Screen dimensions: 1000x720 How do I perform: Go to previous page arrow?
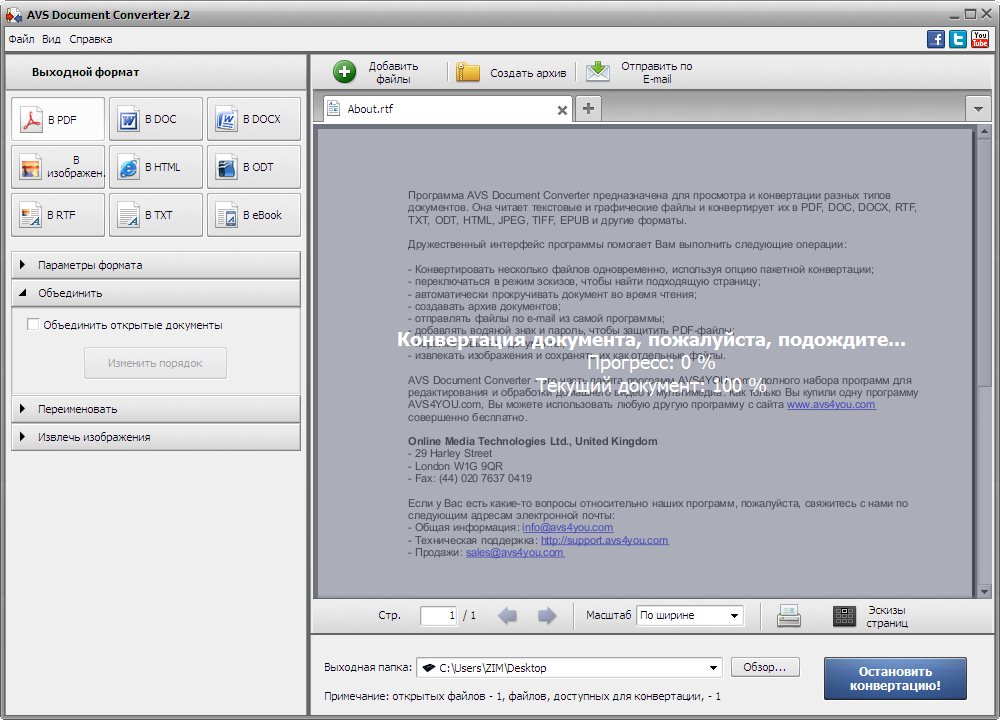508,616
